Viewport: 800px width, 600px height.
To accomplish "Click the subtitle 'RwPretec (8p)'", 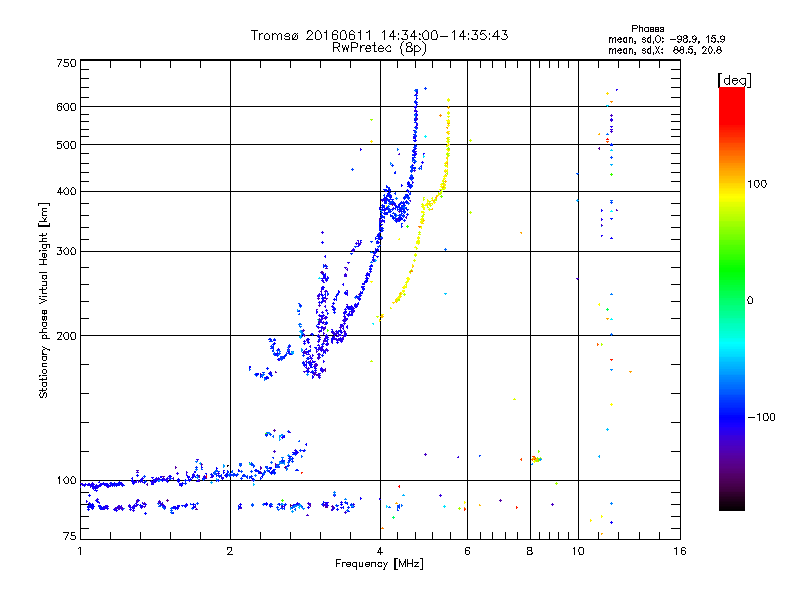I will click(379, 48).
